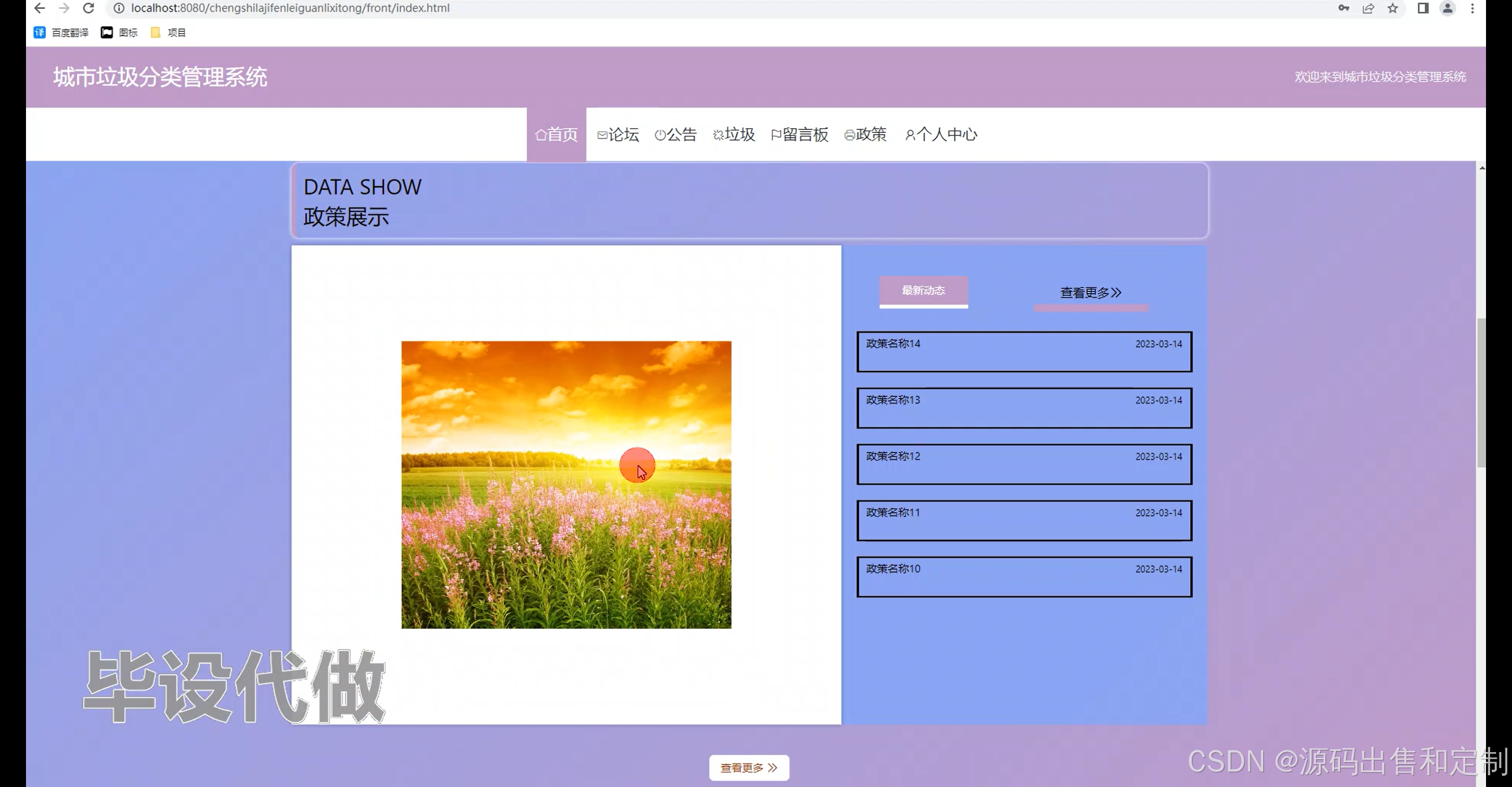
Task: Open Chrome three-dot menu
Action: tap(1472, 8)
